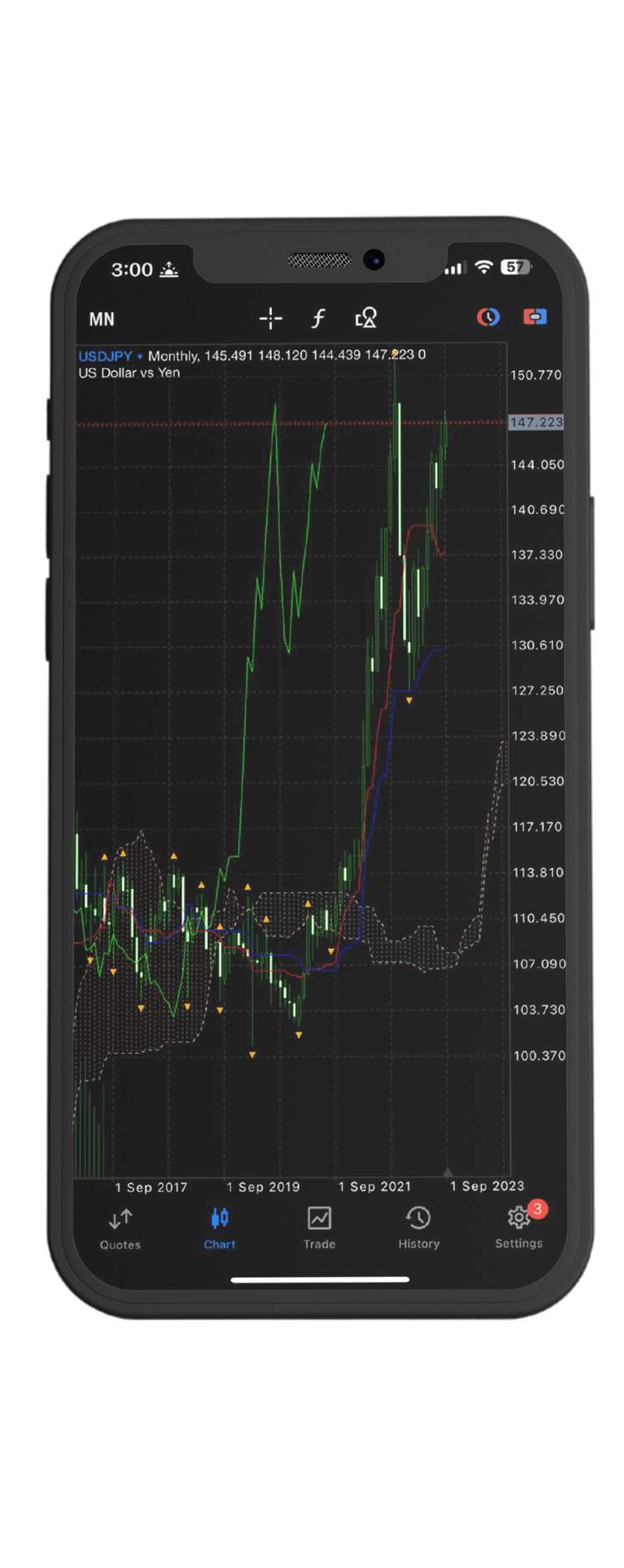The image size is (624, 1568).
Task: Tap the 127.250 price axis label
Action: 537,690
